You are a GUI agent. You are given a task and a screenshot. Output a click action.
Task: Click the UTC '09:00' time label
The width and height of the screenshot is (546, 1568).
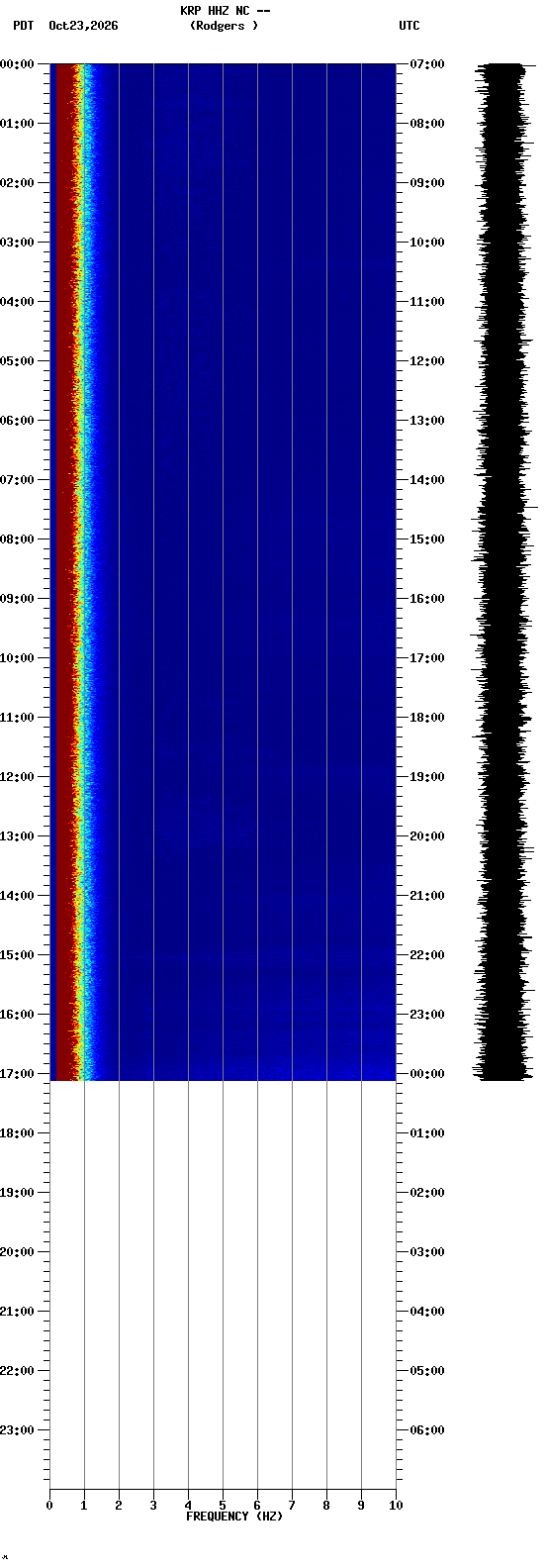coord(426,183)
